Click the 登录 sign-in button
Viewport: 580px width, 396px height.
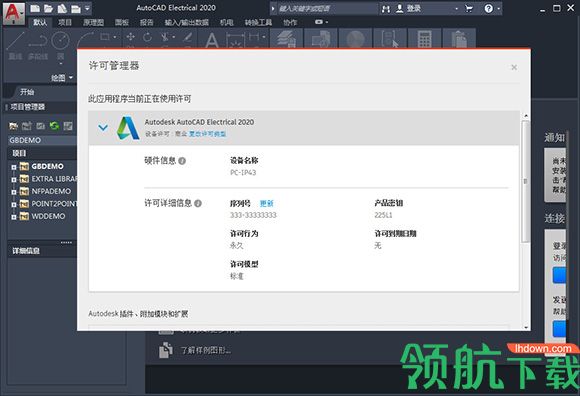tap(409, 8)
